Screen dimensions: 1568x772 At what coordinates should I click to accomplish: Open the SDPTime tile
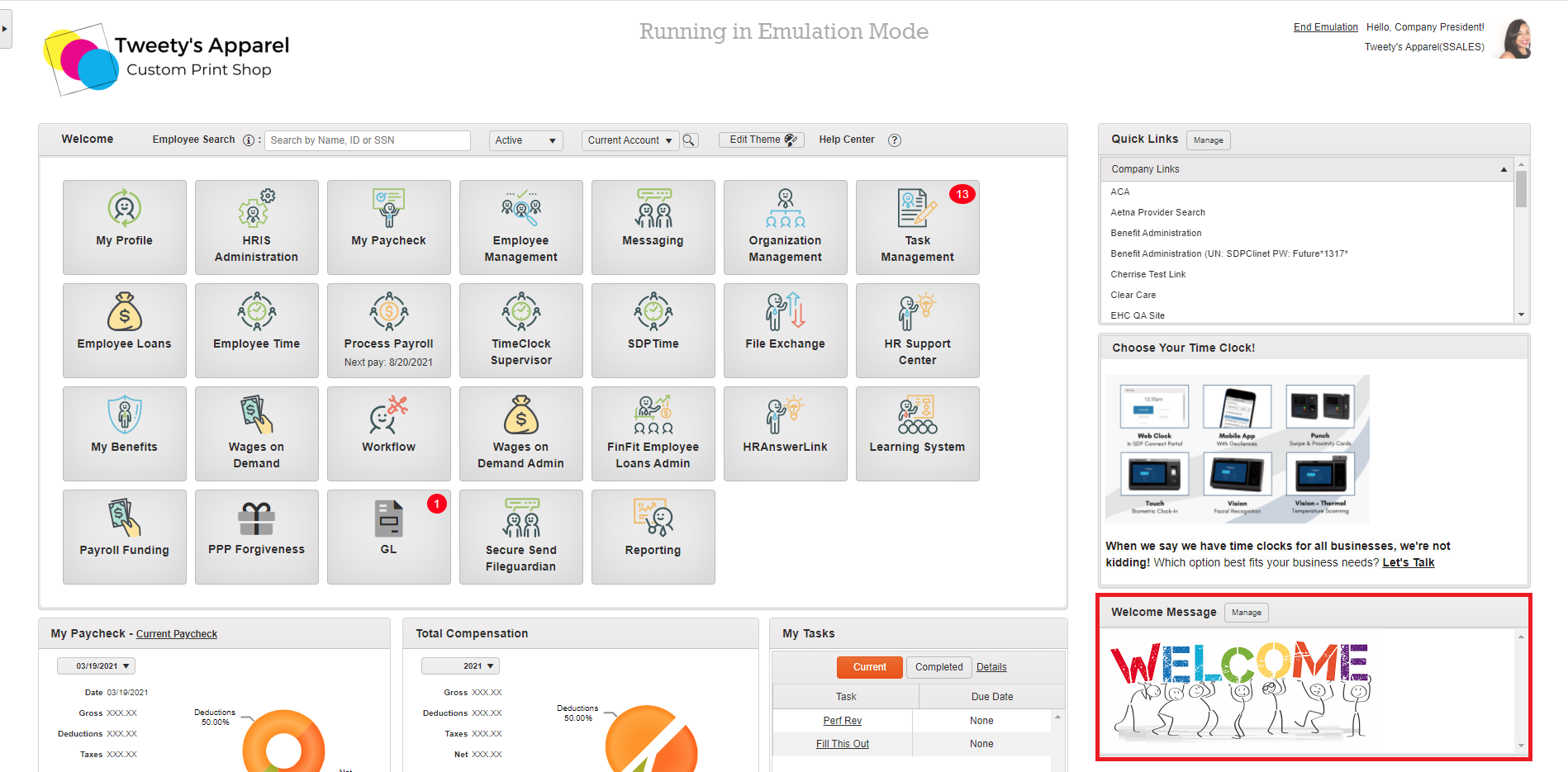[x=653, y=330]
